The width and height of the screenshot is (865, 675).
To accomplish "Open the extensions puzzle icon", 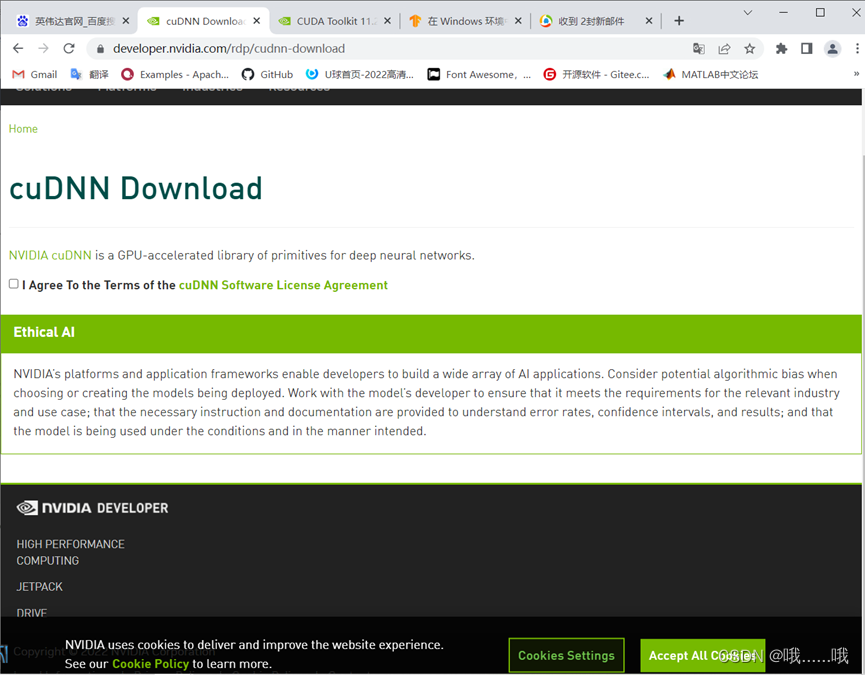I will (x=781, y=49).
